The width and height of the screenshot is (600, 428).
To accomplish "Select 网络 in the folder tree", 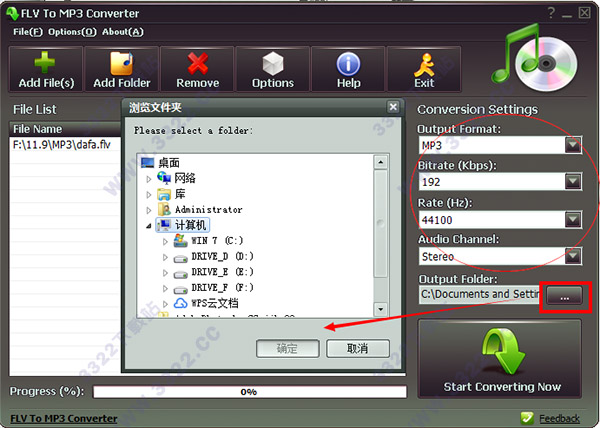I will tap(185, 178).
